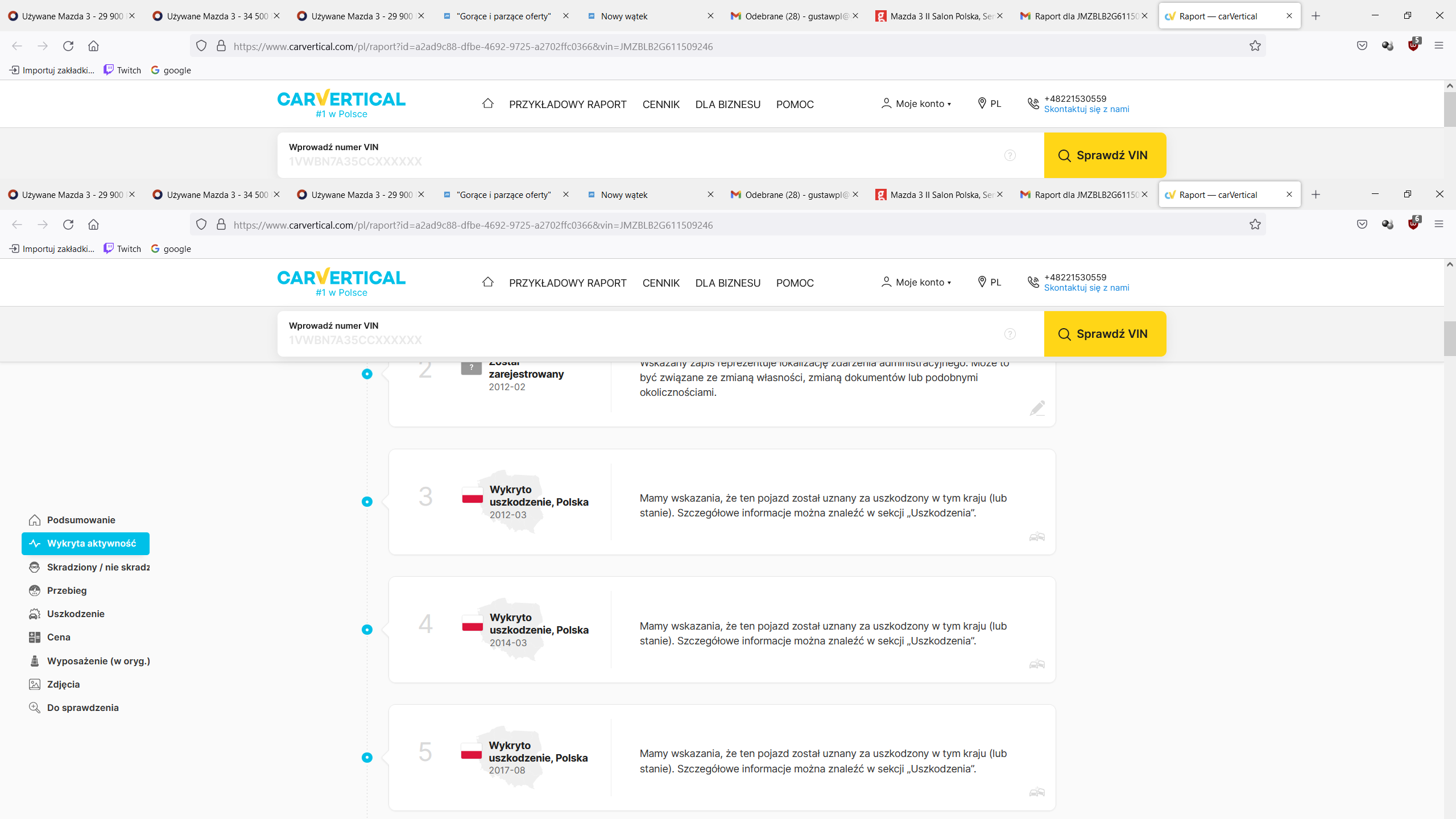Jump to the Uszkodzenie damage section
Viewport: 1456px width, 819px height.
coord(75,614)
